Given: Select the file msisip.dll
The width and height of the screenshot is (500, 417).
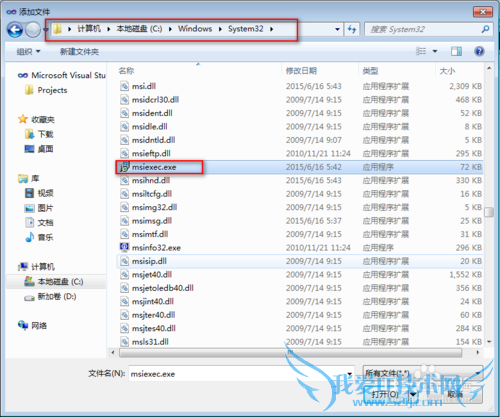Looking at the screenshot, I should pyautogui.click(x=300, y=261).
